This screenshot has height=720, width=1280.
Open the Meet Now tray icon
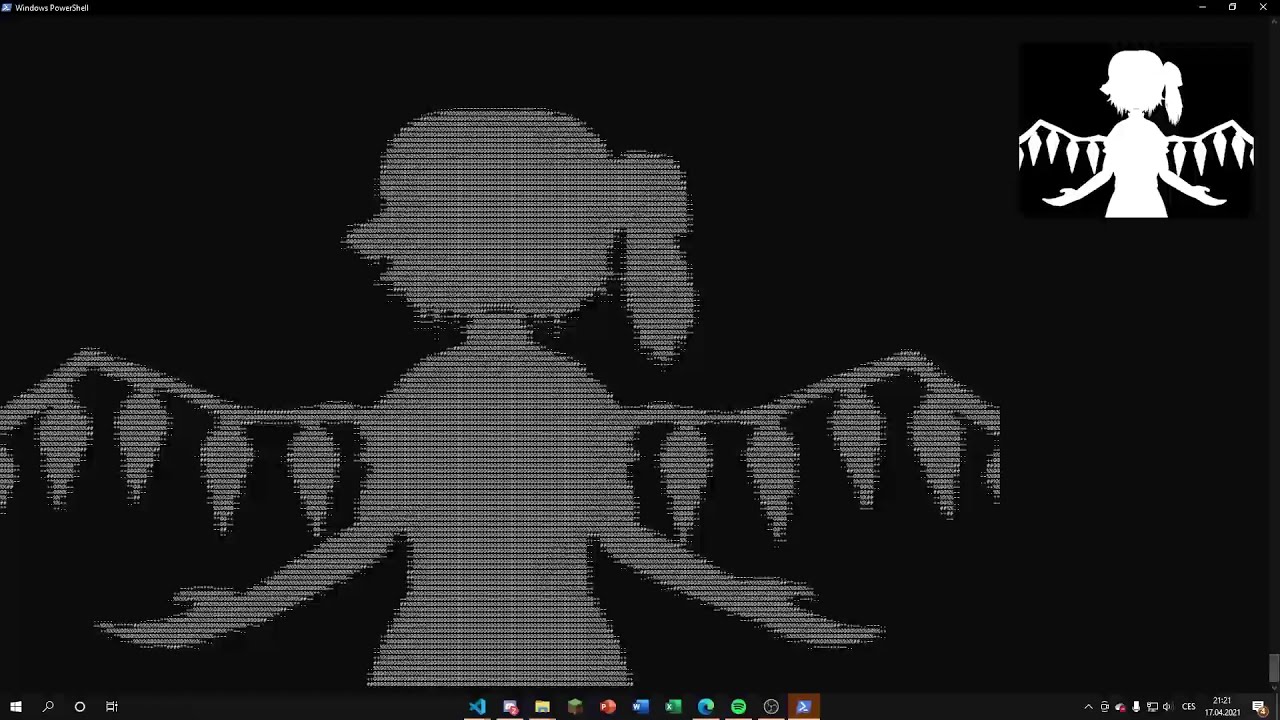(x=1105, y=707)
